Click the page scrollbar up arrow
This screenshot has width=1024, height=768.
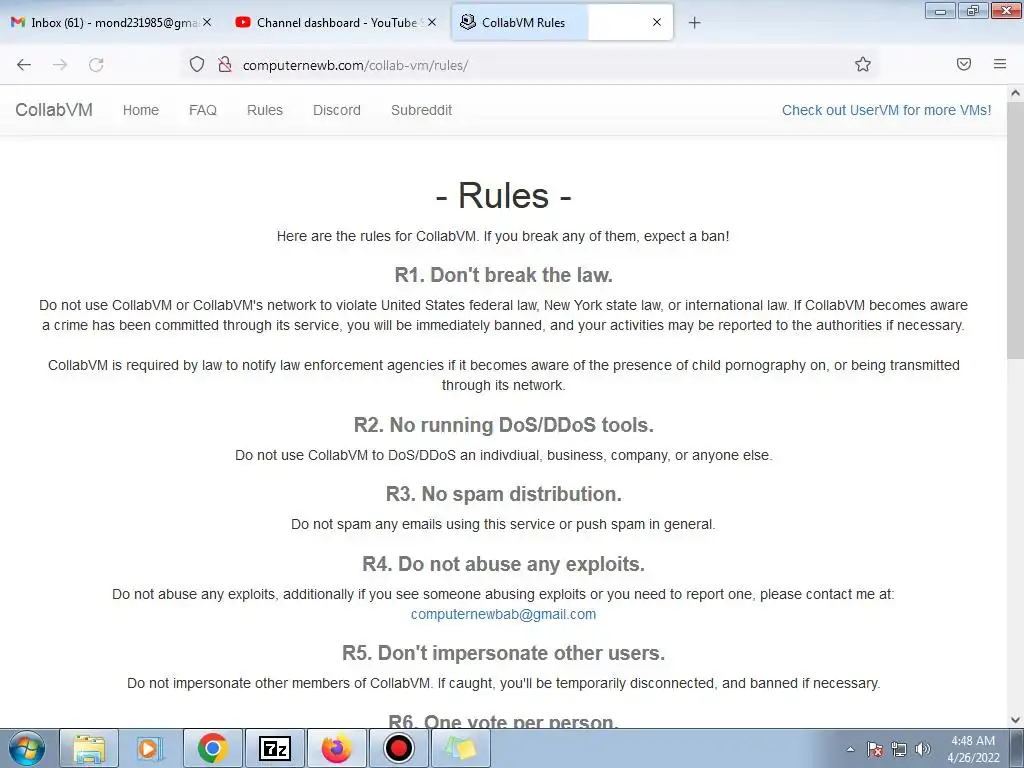(1016, 93)
